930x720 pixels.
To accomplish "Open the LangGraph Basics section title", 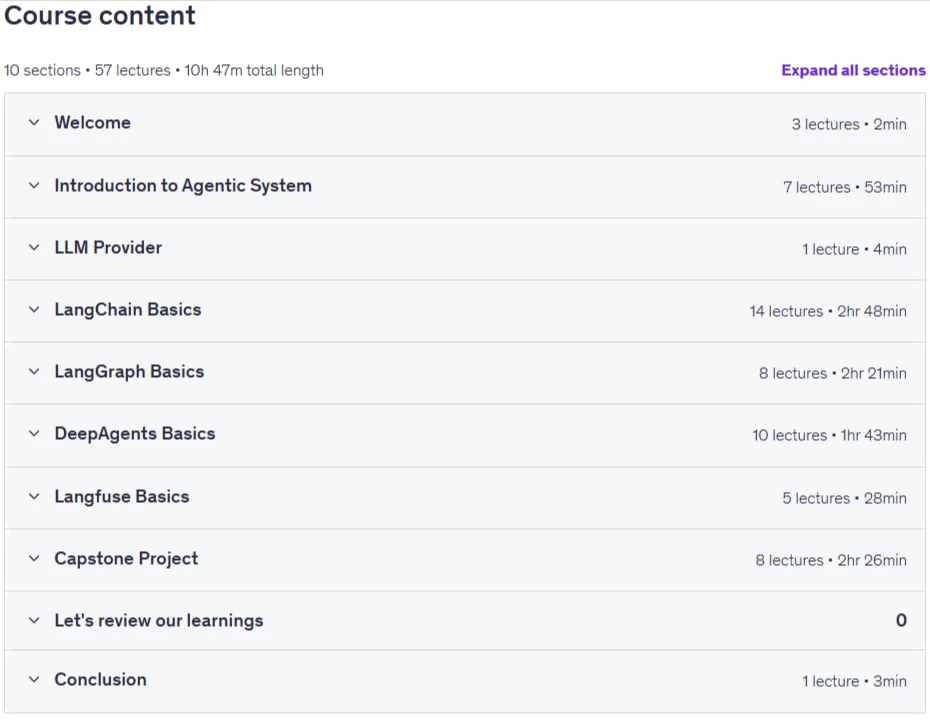I will pos(129,372).
